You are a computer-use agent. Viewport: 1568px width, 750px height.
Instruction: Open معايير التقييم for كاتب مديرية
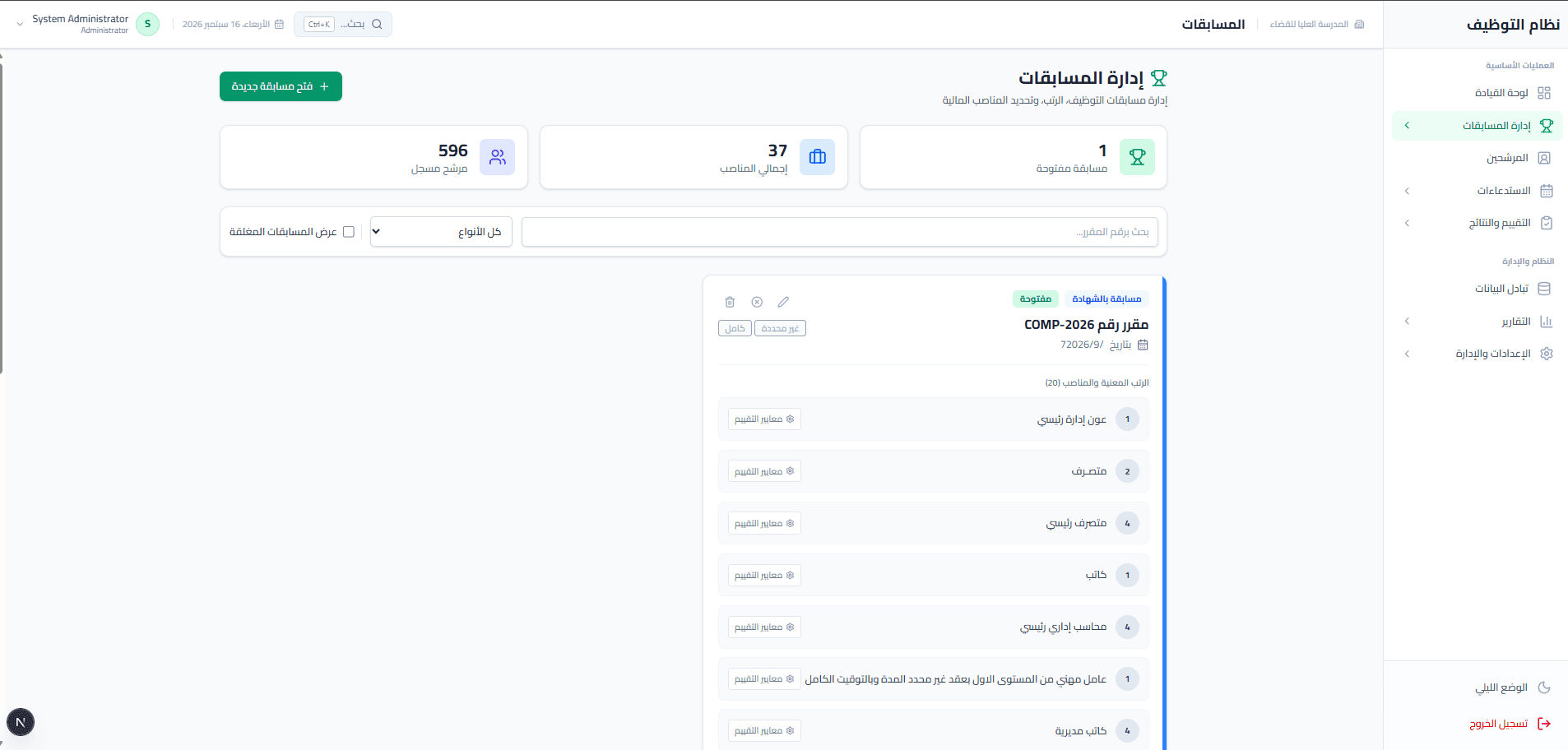coord(764,730)
